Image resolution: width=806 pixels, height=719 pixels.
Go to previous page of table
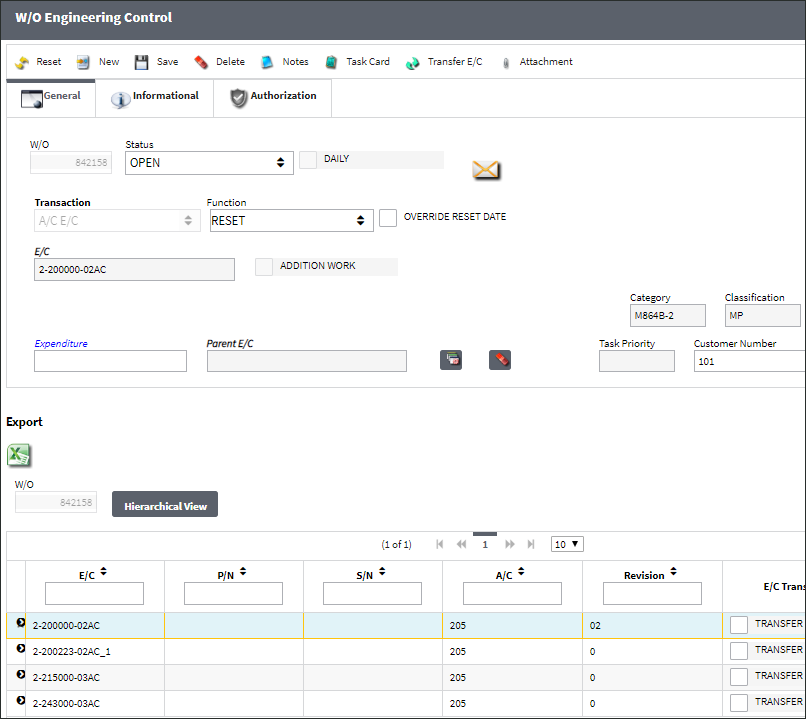click(462, 544)
